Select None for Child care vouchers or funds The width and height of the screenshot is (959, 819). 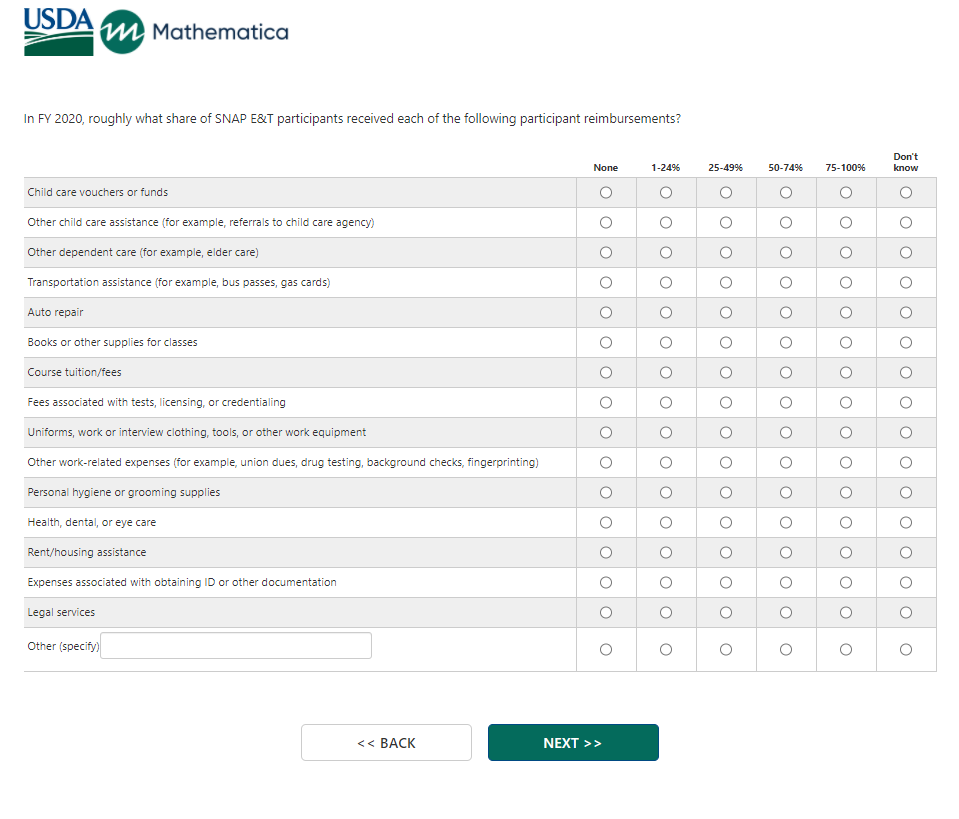click(x=606, y=193)
